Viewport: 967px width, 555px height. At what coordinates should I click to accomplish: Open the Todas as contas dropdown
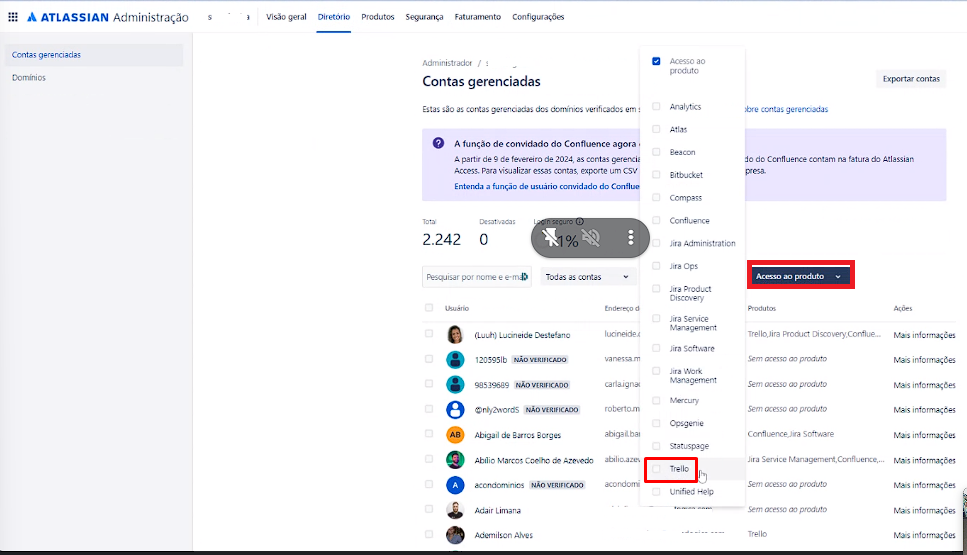(588, 277)
